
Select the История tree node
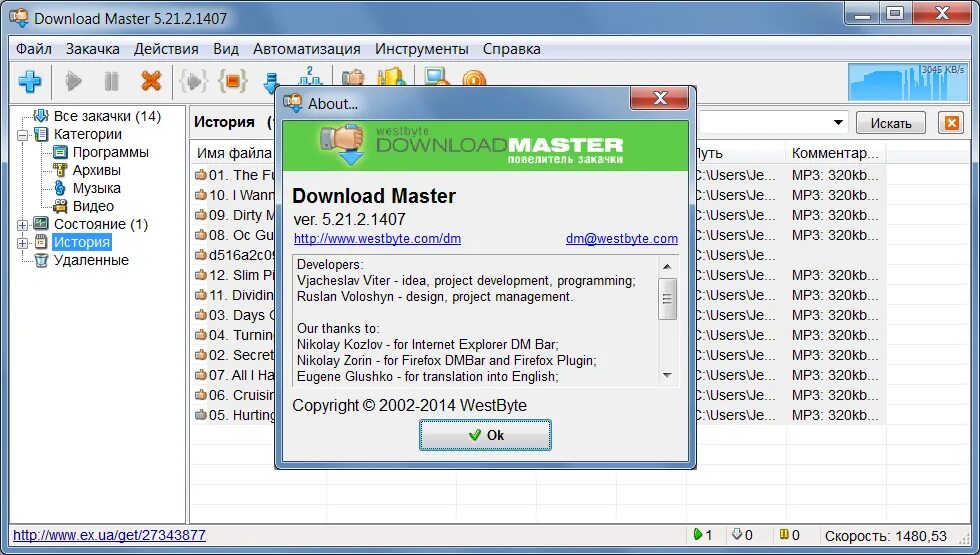[81, 242]
